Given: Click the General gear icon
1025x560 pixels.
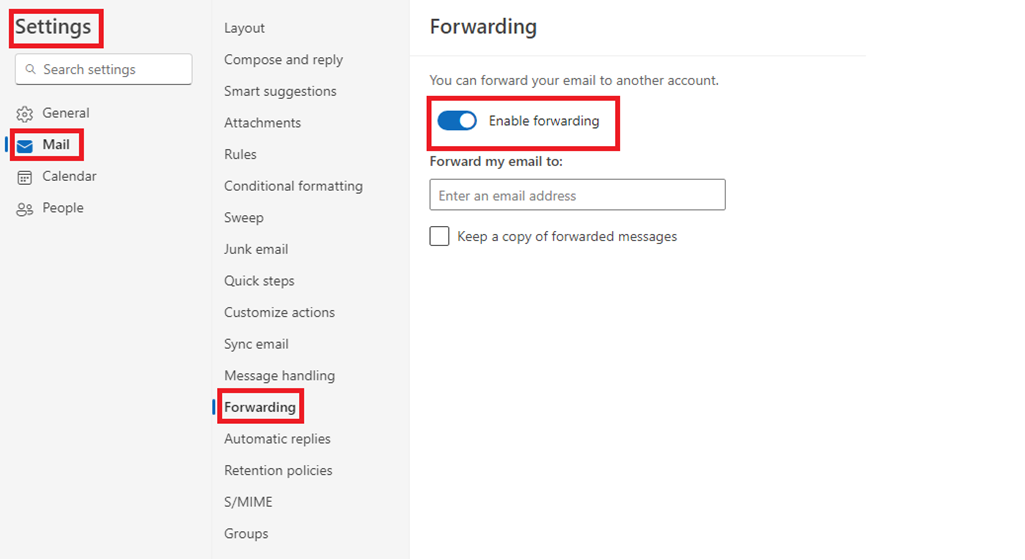Looking at the screenshot, I should tap(25, 114).
